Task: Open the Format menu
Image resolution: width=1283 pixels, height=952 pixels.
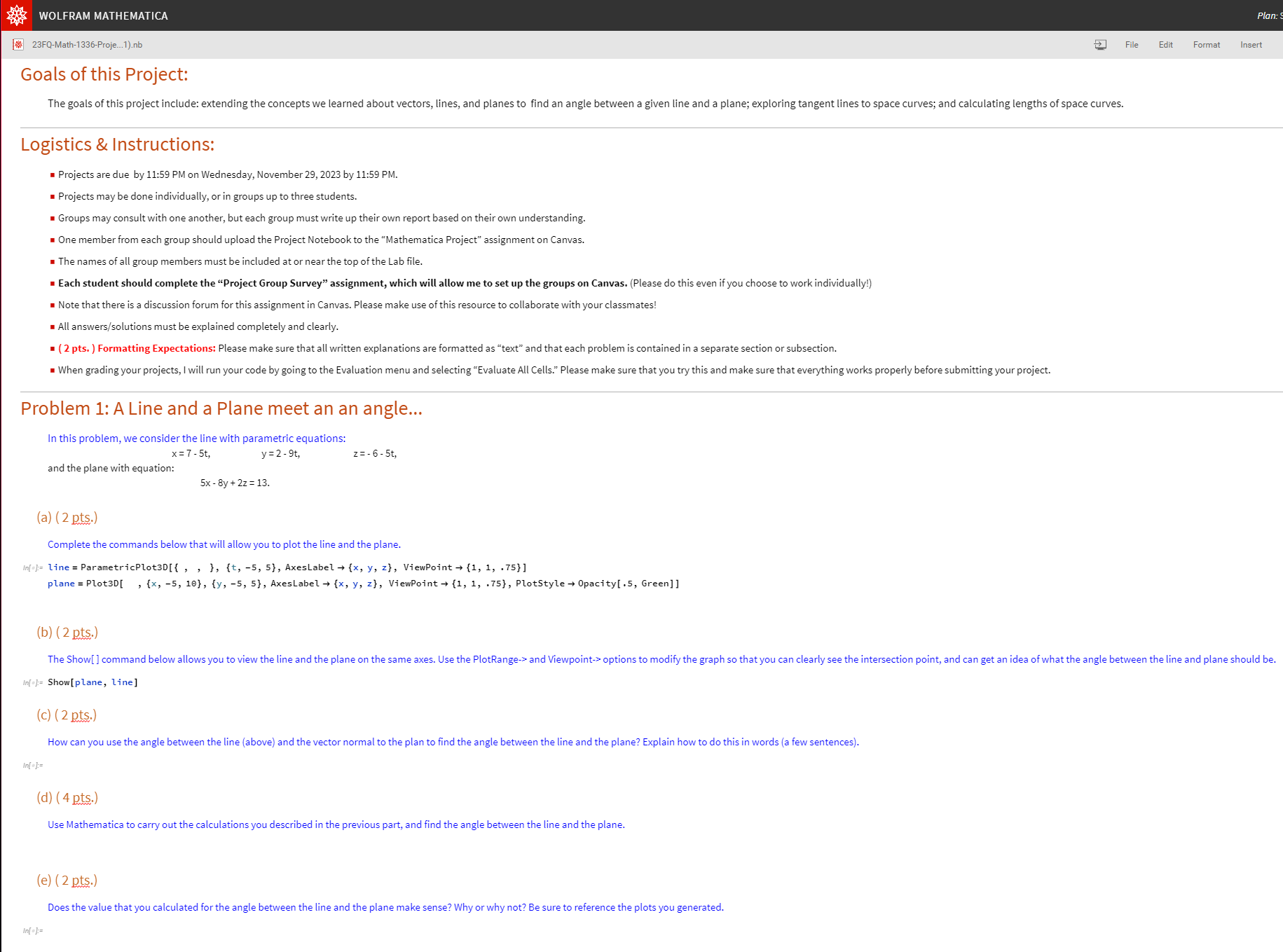Action: click(x=1206, y=44)
